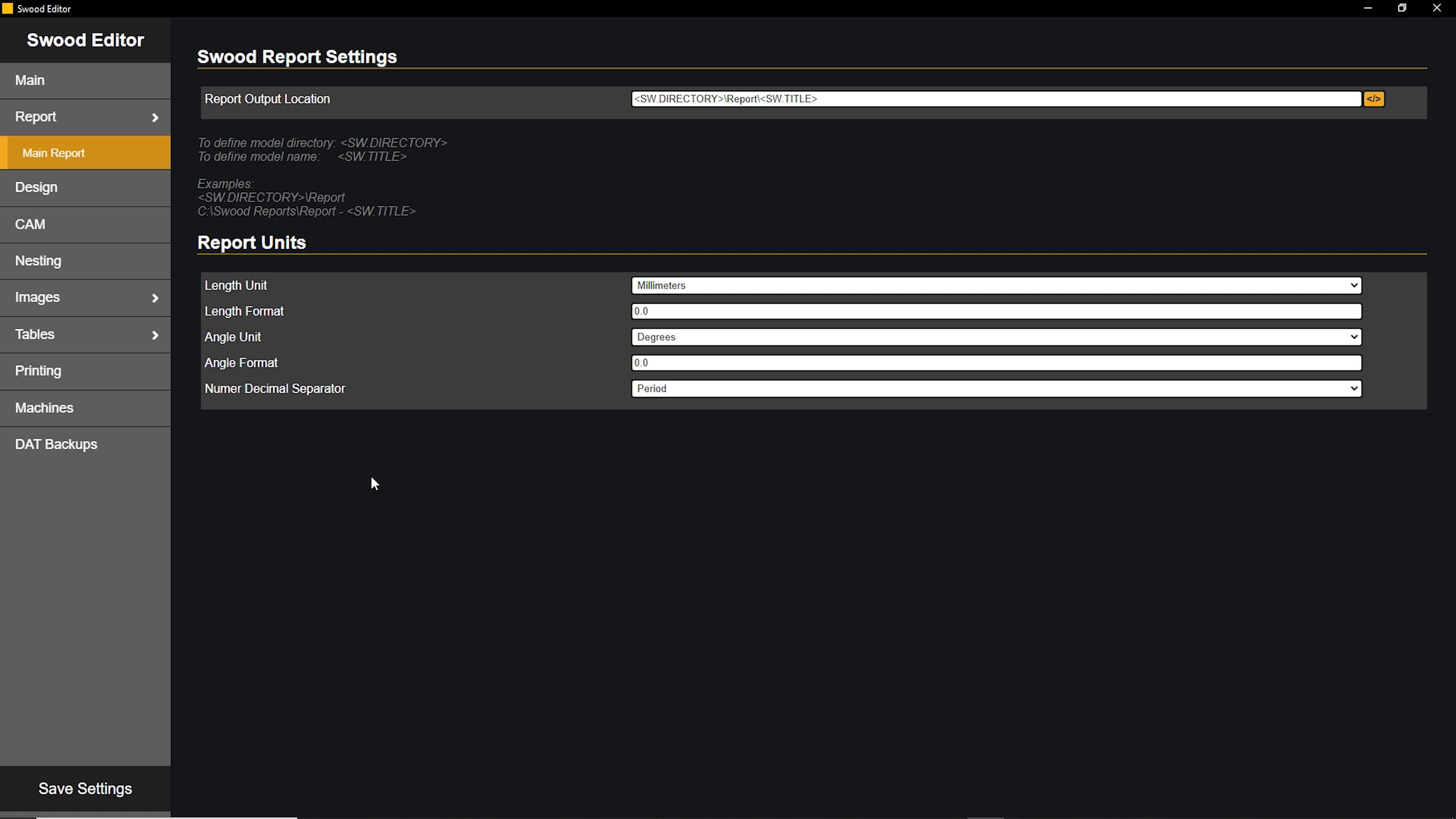Click the Swood Editor logo in the title bar
This screenshot has height=819, width=1456.
(8, 8)
